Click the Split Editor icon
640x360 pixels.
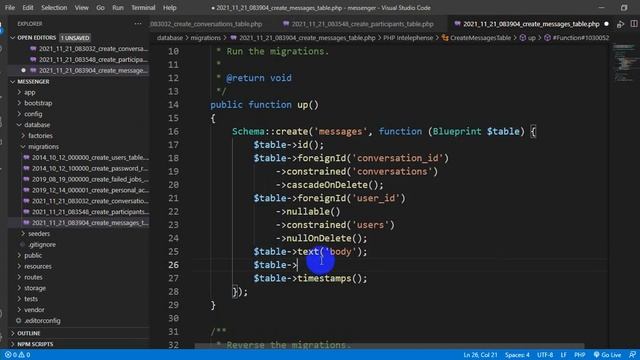click(x=634, y=24)
